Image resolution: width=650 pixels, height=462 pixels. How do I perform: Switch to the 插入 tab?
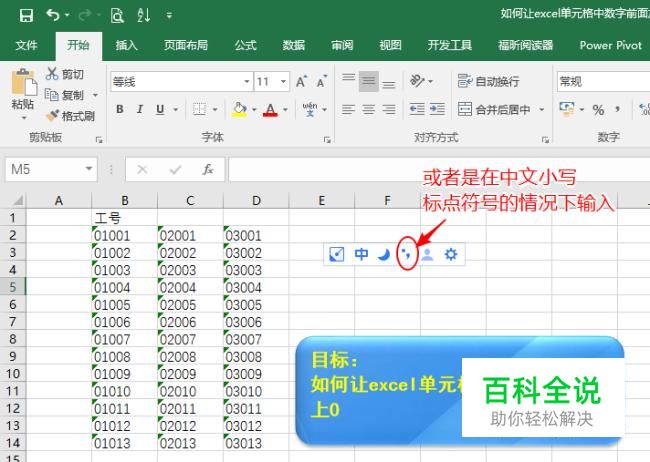pos(126,45)
